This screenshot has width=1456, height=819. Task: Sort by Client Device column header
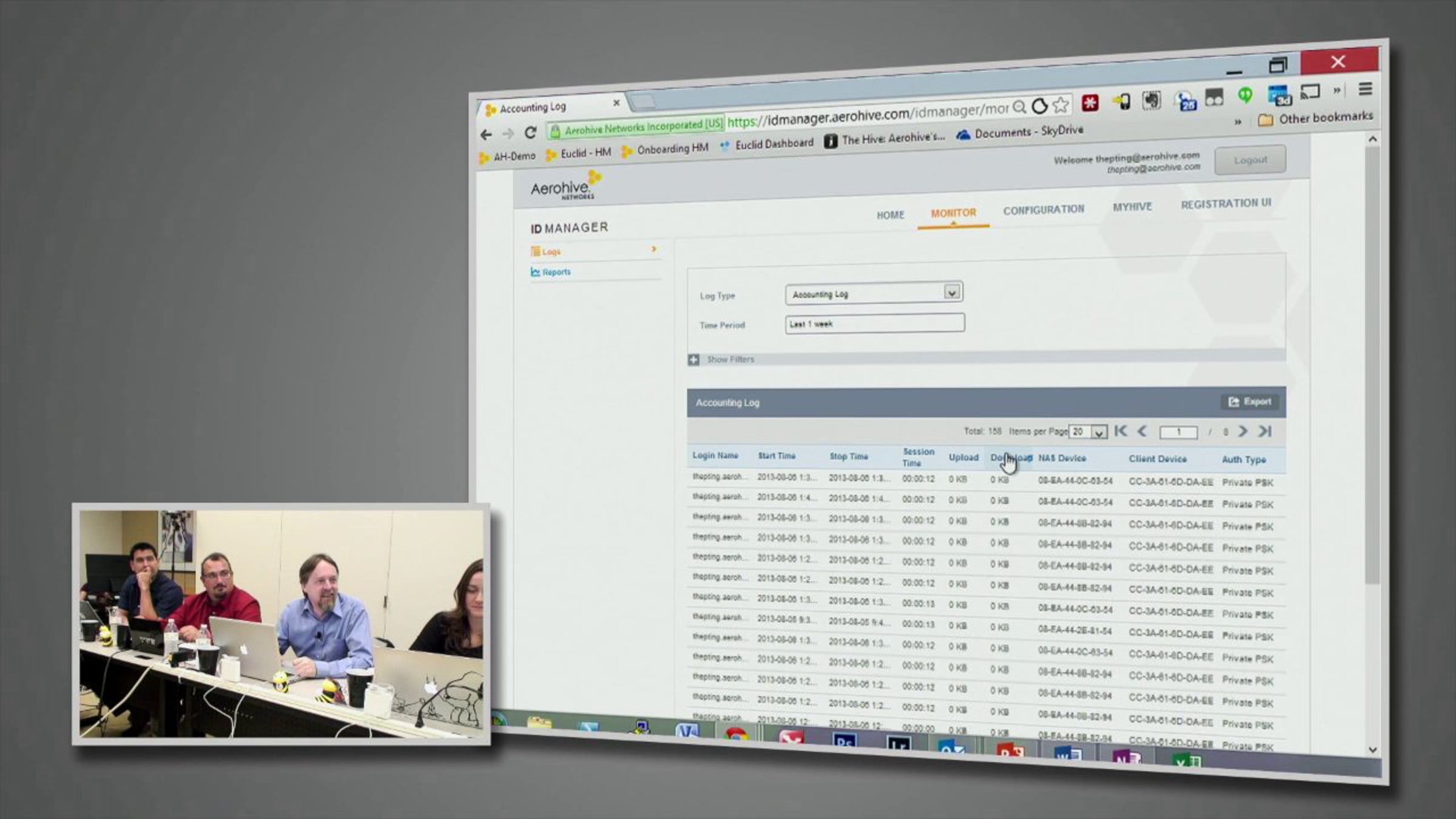pyautogui.click(x=1157, y=459)
